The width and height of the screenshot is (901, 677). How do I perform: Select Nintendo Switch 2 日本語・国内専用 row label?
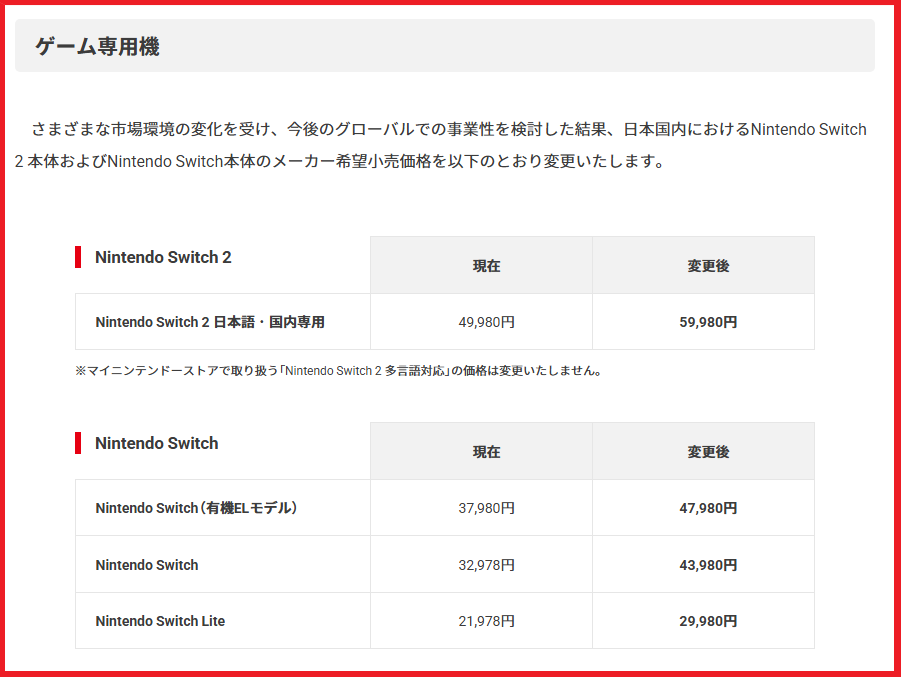click(x=210, y=322)
